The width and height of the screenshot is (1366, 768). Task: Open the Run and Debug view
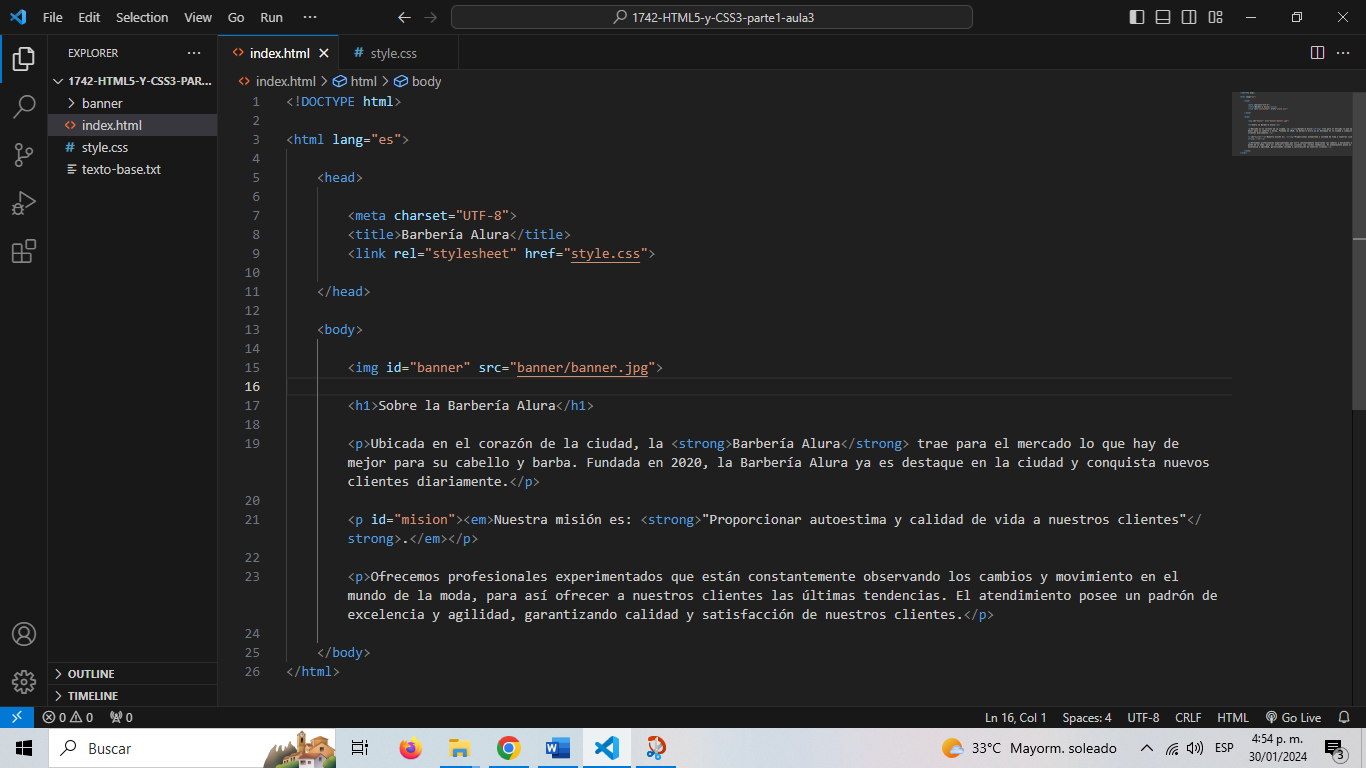(x=24, y=203)
